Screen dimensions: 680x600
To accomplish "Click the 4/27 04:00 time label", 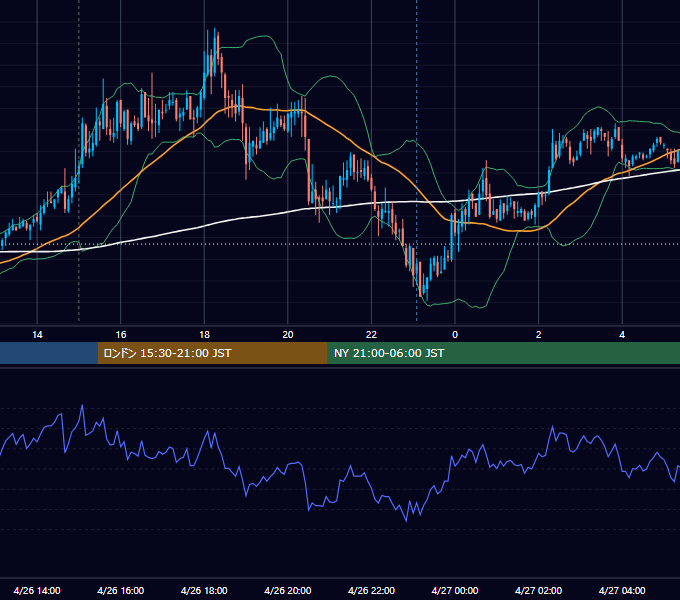I will click(622, 590).
